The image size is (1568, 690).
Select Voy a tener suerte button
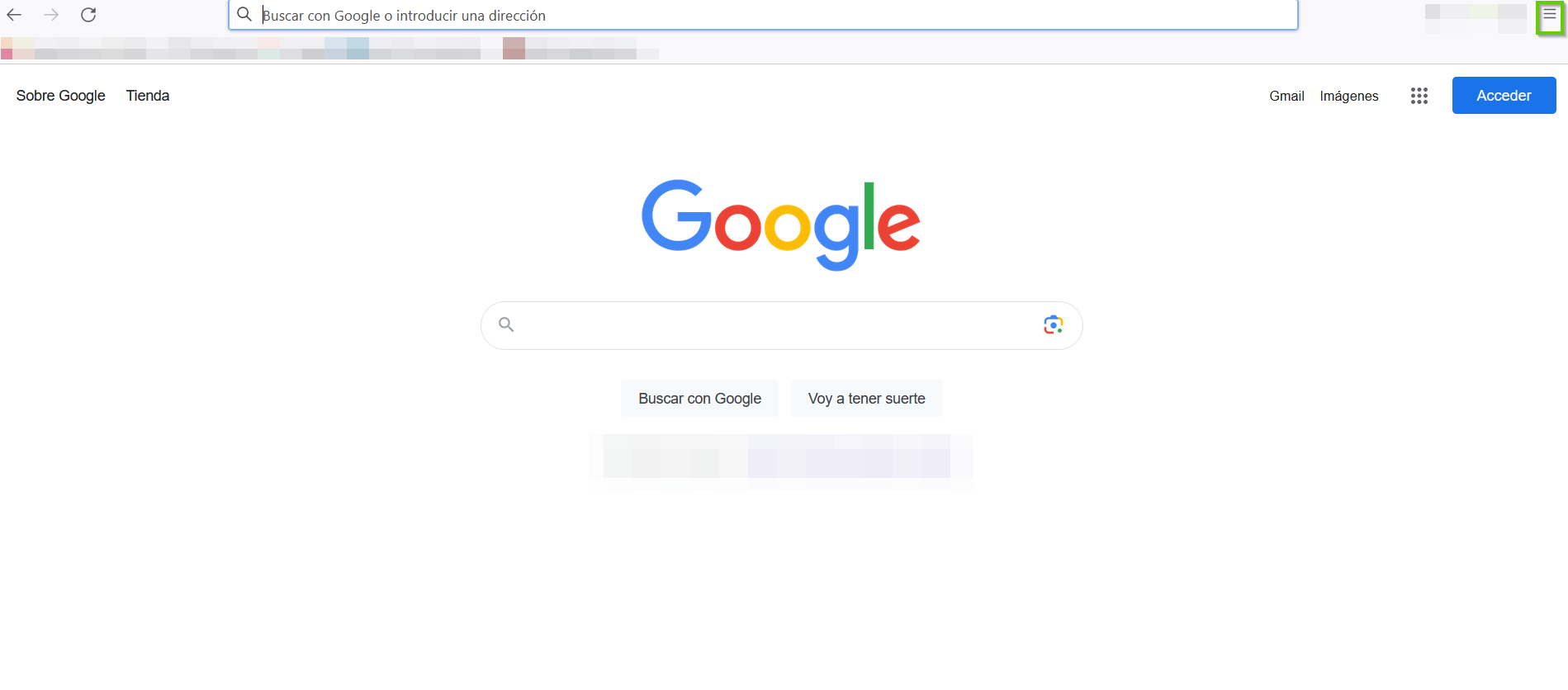point(866,399)
